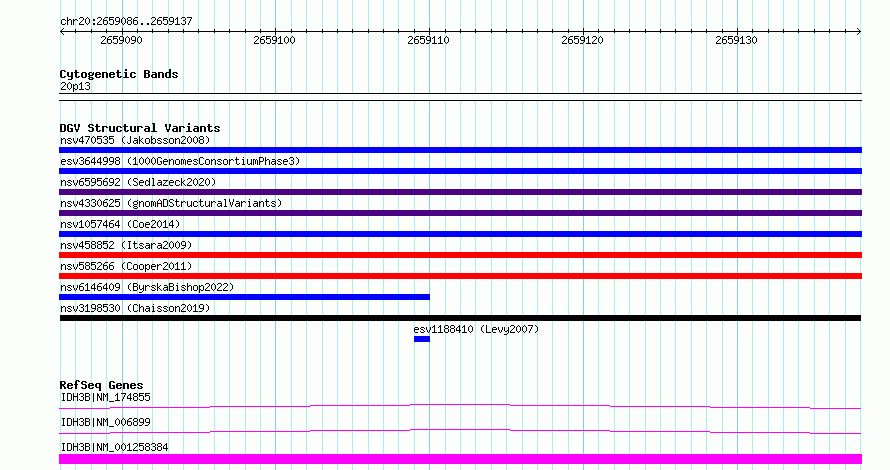Image resolution: width=890 pixels, height=470 pixels.
Task: Click the chr20:2659086..2659137 position label
Action: coord(126,21)
